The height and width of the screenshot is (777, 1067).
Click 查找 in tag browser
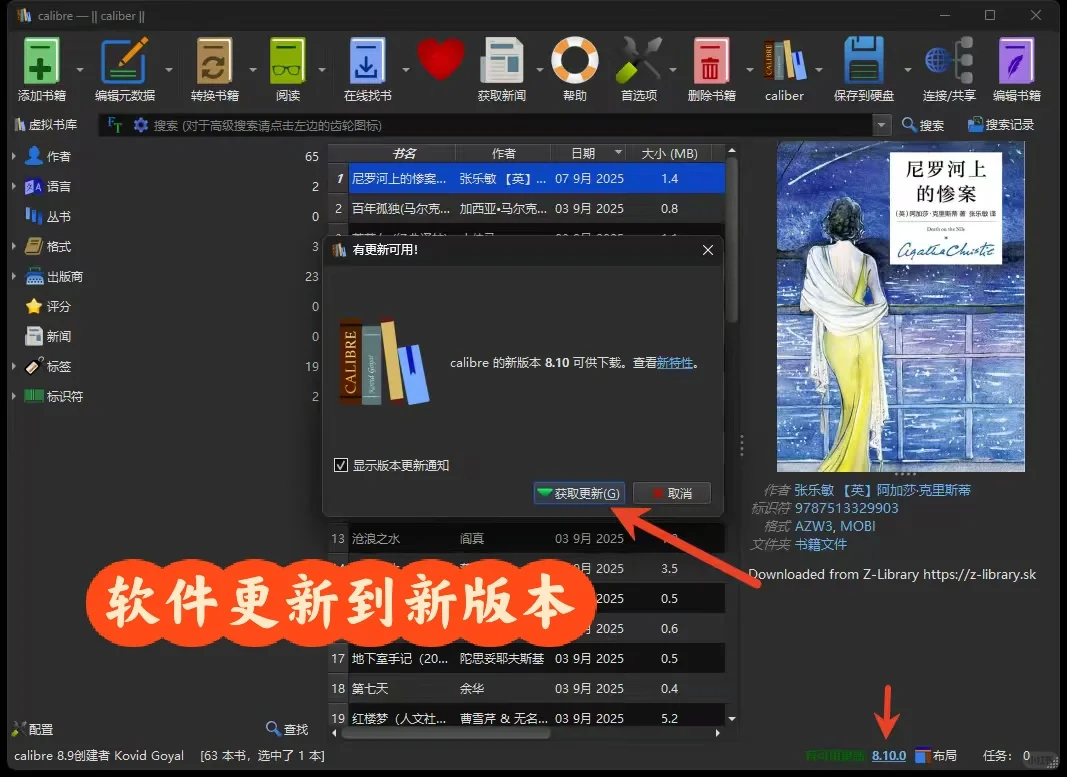pyautogui.click(x=286, y=729)
